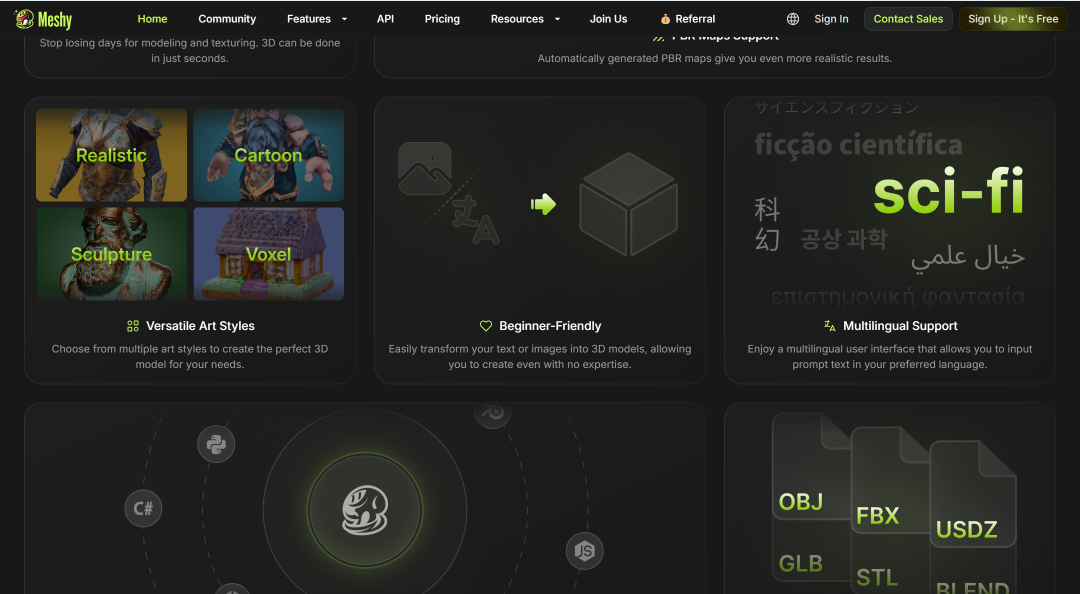The image size is (1080, 594).
Task: Click the Korean 공상 과학 text
Action: tap(844, 239)
